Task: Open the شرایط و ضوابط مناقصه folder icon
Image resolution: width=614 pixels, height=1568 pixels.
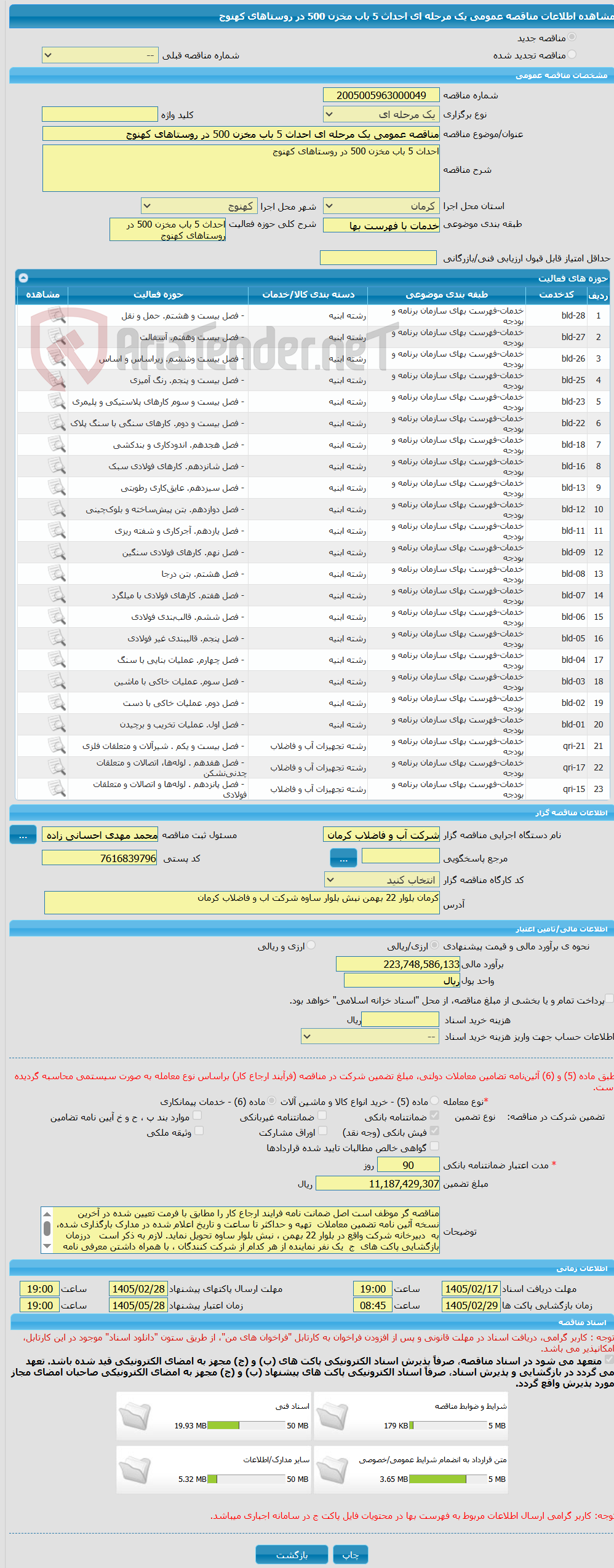Action: pos(333,1417)
